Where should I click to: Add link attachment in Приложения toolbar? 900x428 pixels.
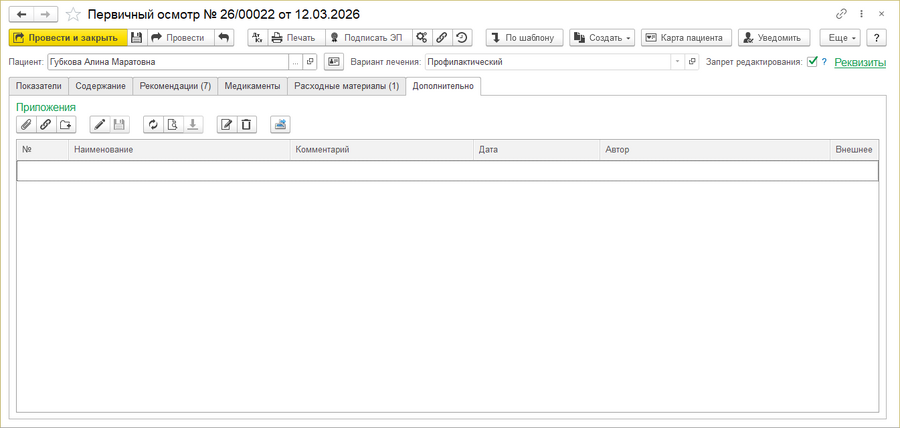[x=45, y=124]
